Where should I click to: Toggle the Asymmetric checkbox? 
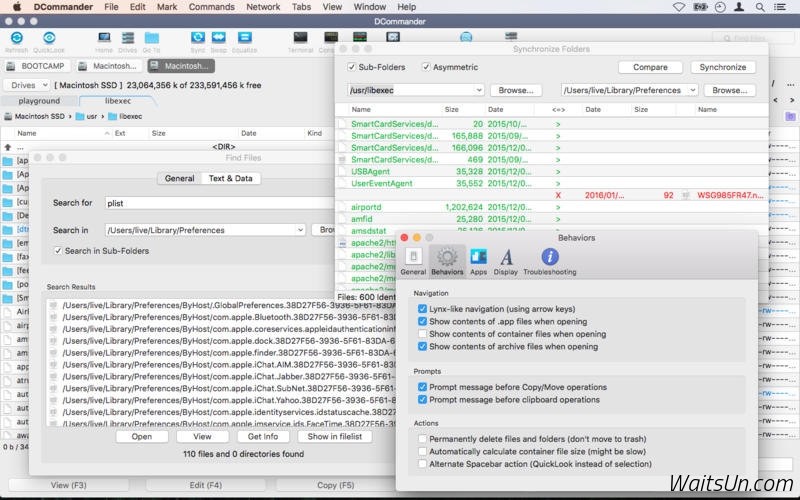[x=426, y=67]
